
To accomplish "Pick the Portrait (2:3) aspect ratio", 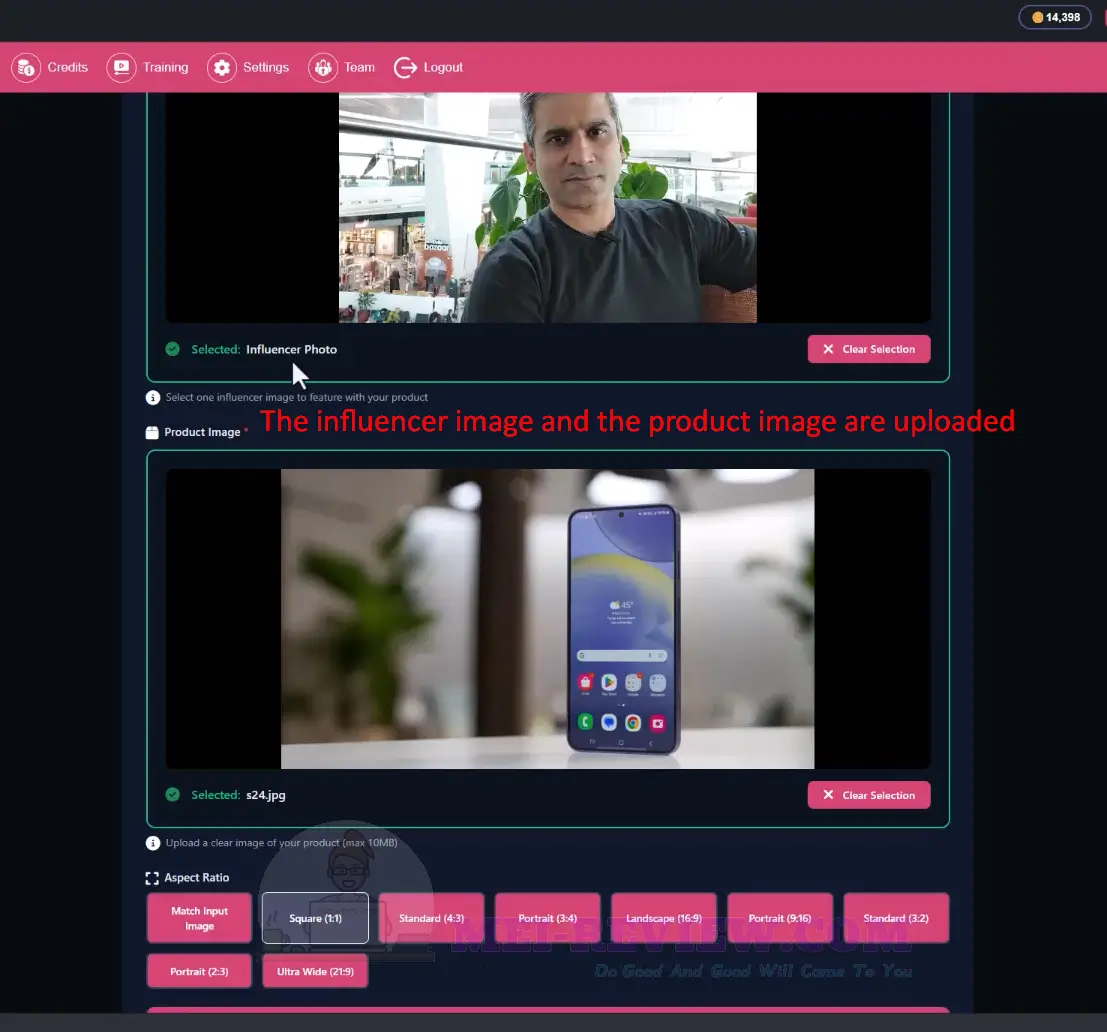I will 199,972.
